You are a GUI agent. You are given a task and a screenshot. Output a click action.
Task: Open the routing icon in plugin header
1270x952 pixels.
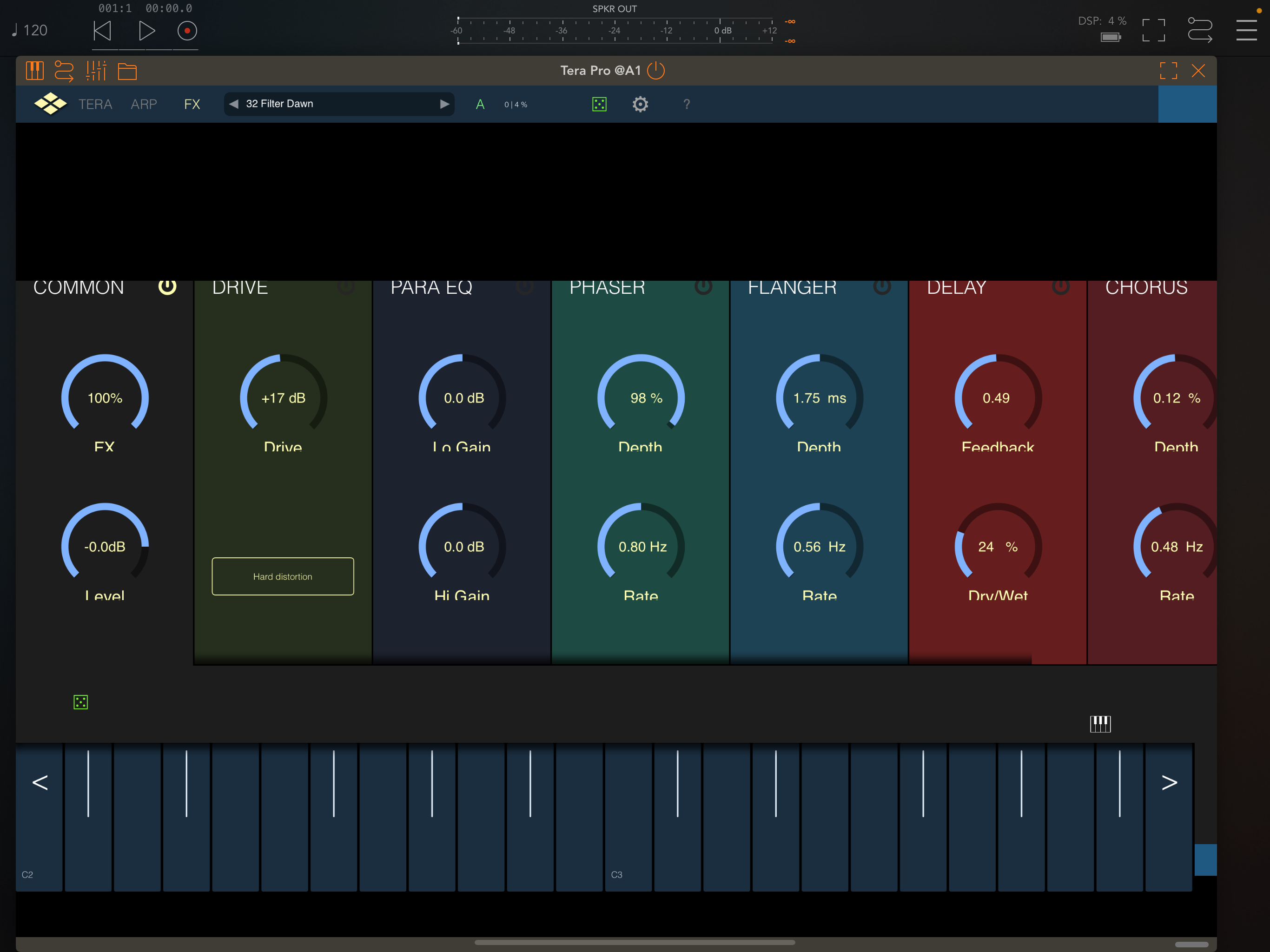tap(64, 71)
